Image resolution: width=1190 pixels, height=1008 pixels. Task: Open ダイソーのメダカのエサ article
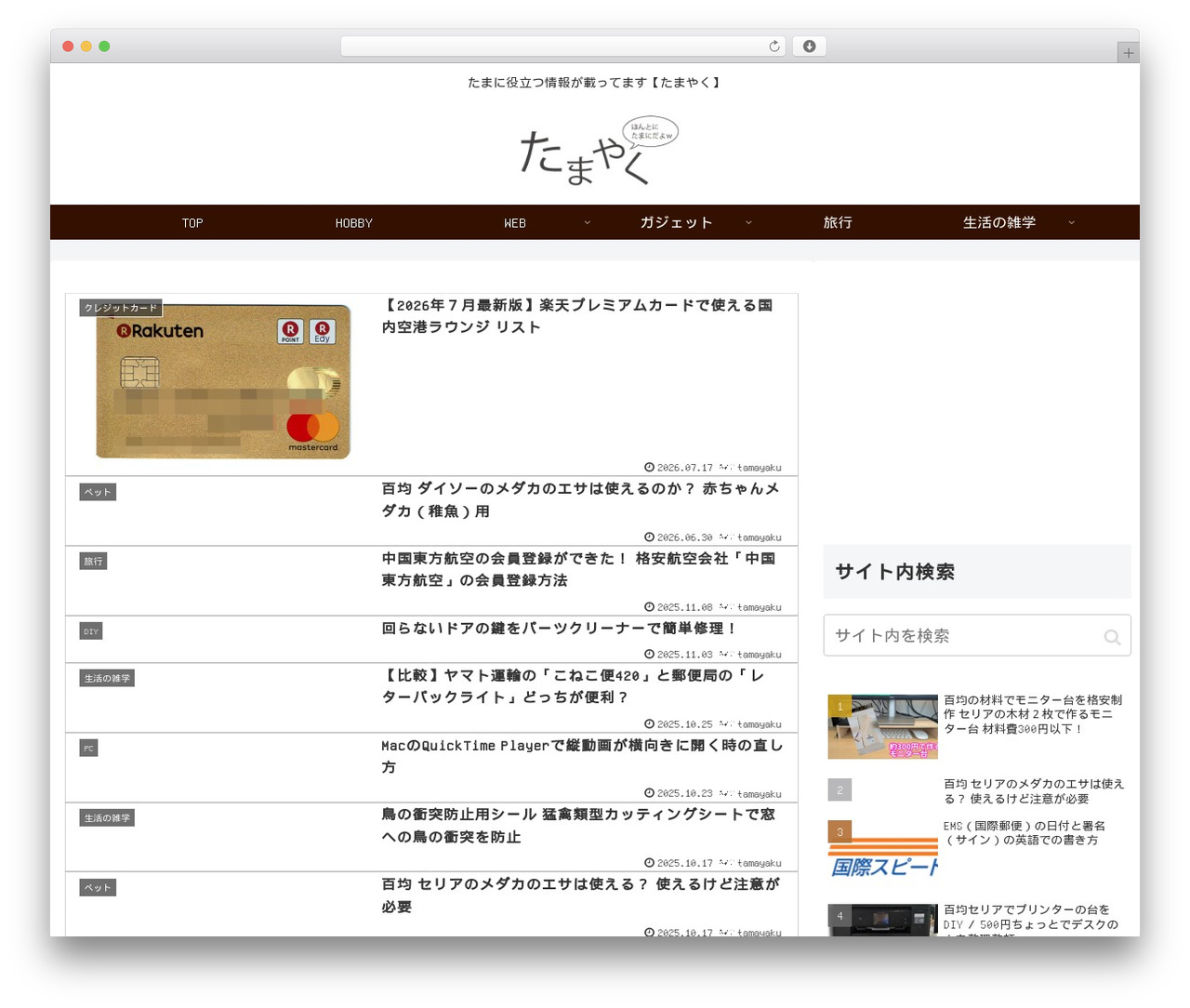[580, 499]
